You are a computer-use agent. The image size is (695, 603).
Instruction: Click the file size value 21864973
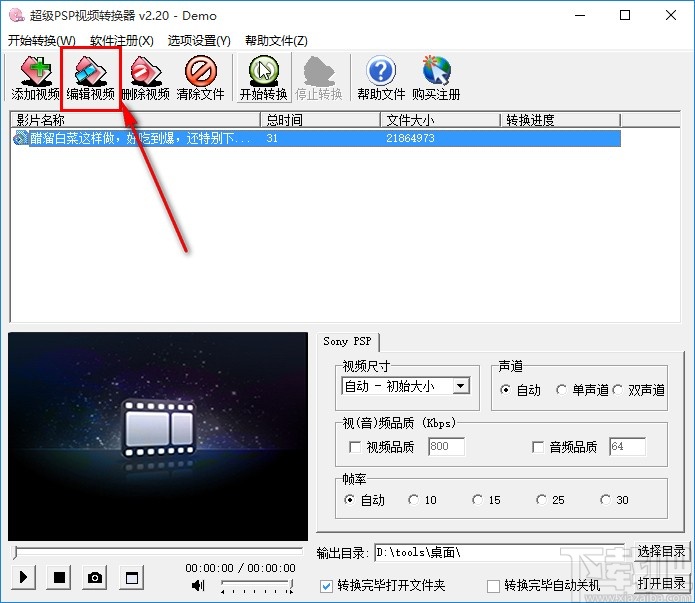coord(410,138)
